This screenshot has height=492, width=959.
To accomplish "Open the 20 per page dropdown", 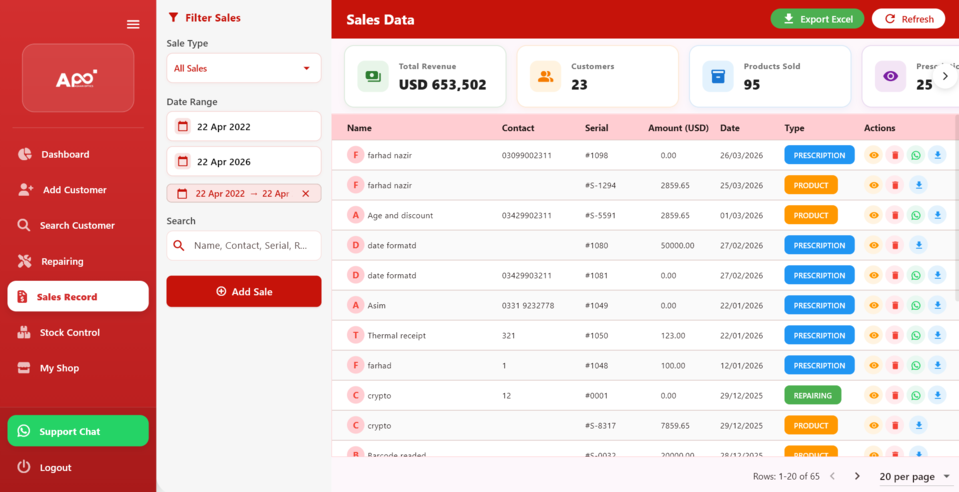I will tap(914, 477).
